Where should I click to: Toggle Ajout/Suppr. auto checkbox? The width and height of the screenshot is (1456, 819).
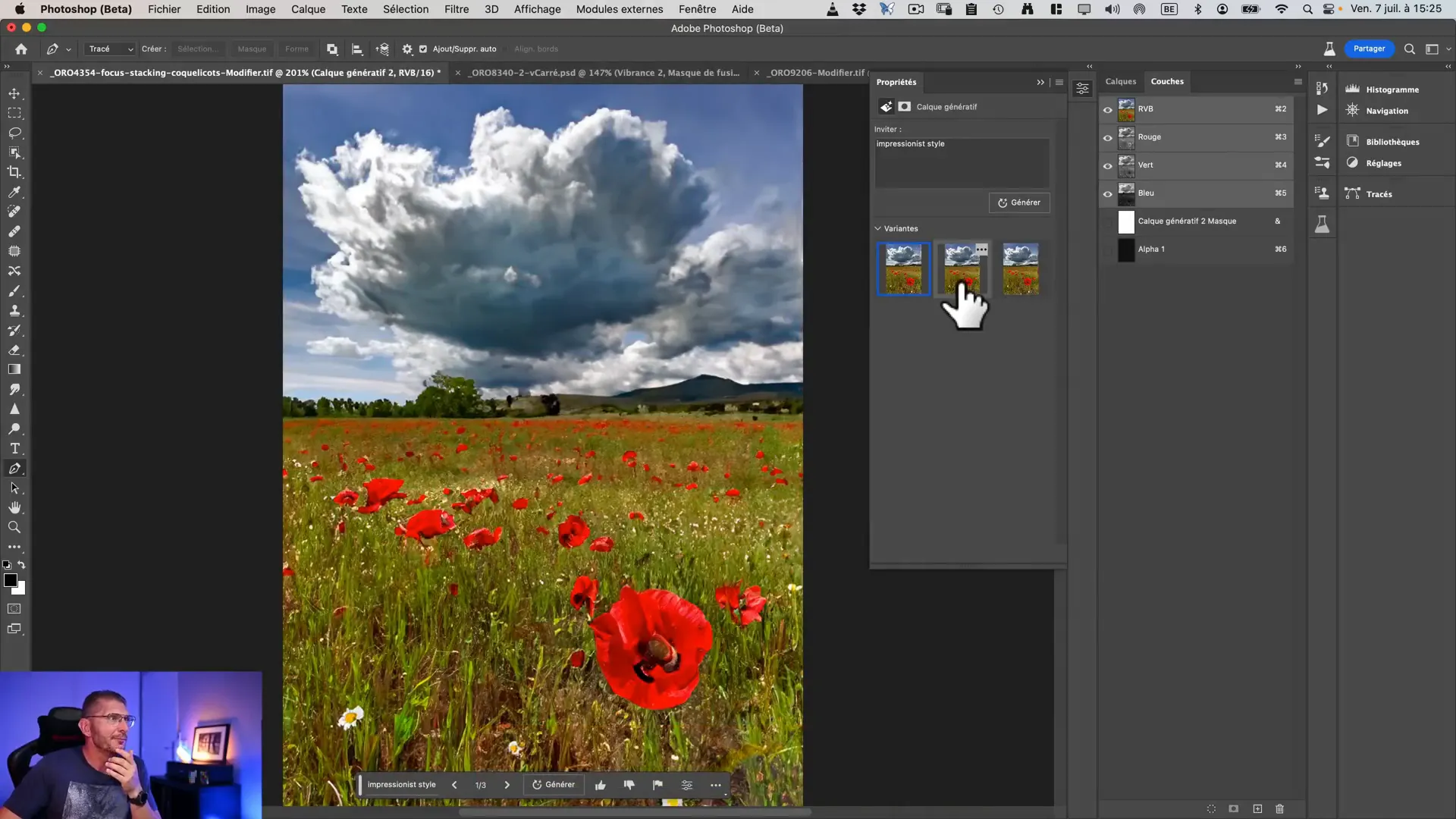[x=423, y=49]
